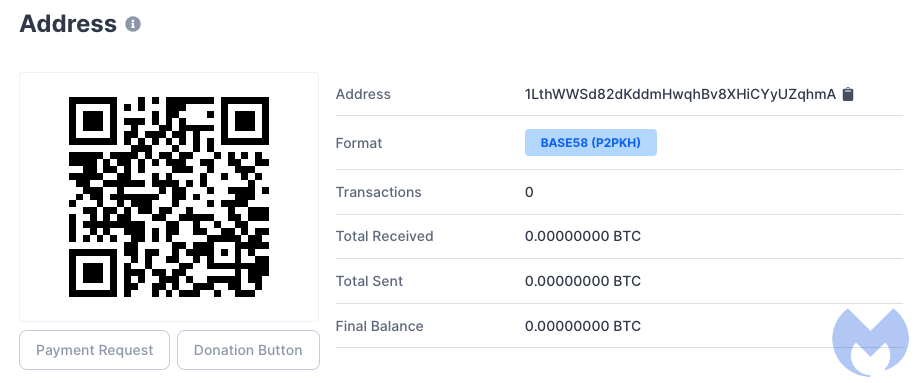This screenshot has width=922, height=383.
Task: Click the Total Received label
Action: [385, 237]
